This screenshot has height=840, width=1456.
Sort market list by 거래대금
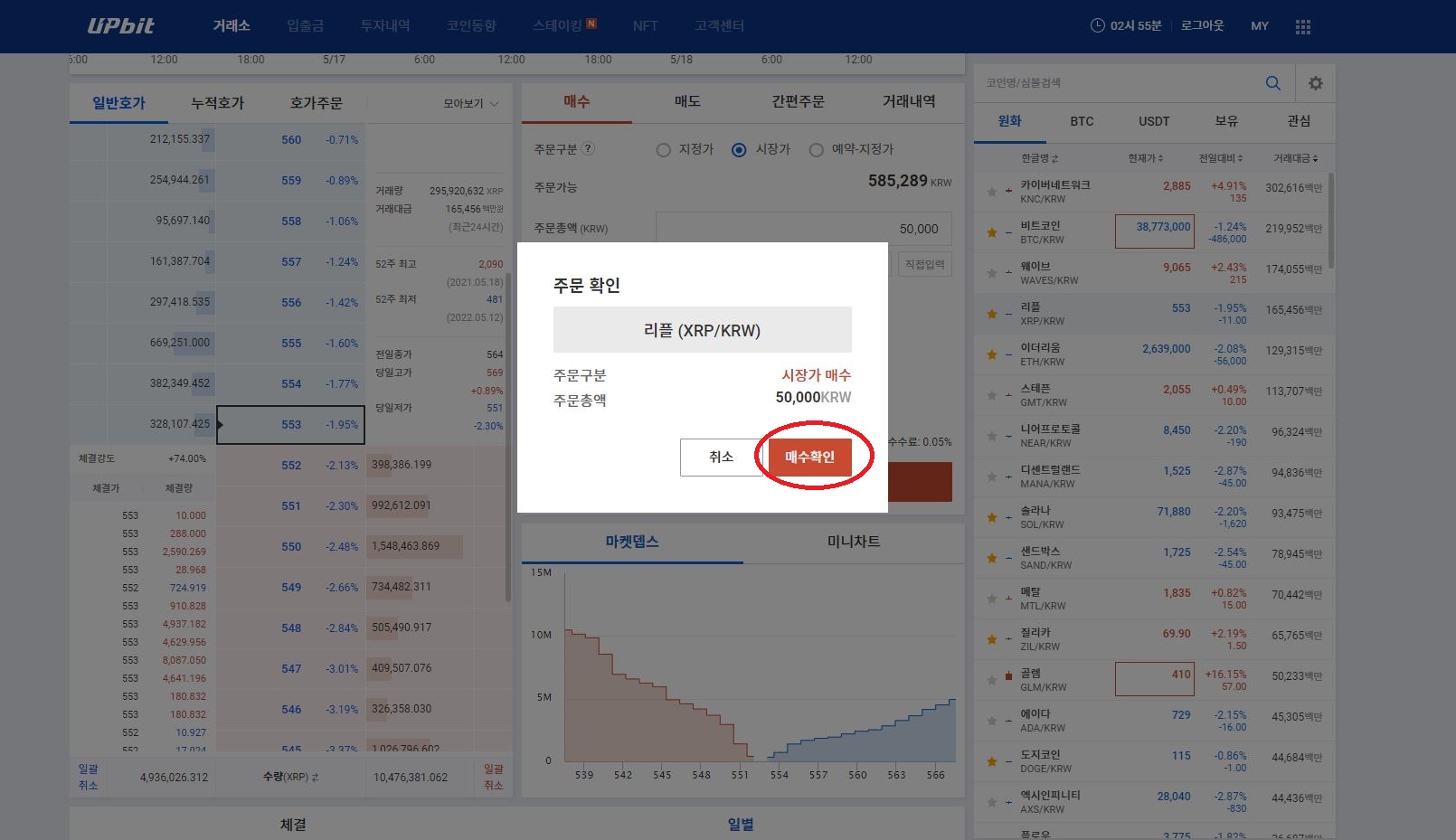coord(1296,158)
